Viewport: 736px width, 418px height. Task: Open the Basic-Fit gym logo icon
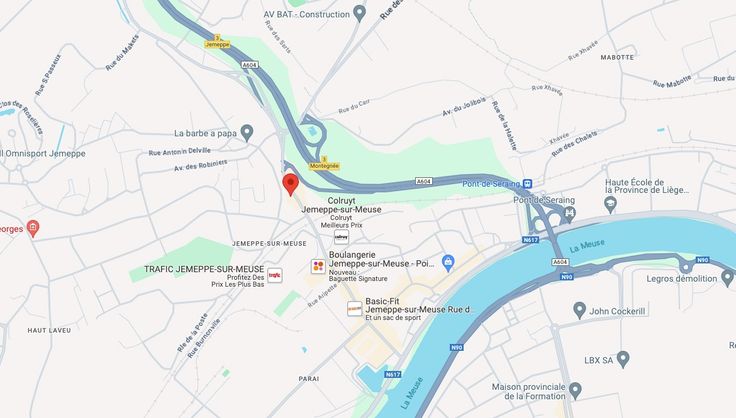coord(354,308)
